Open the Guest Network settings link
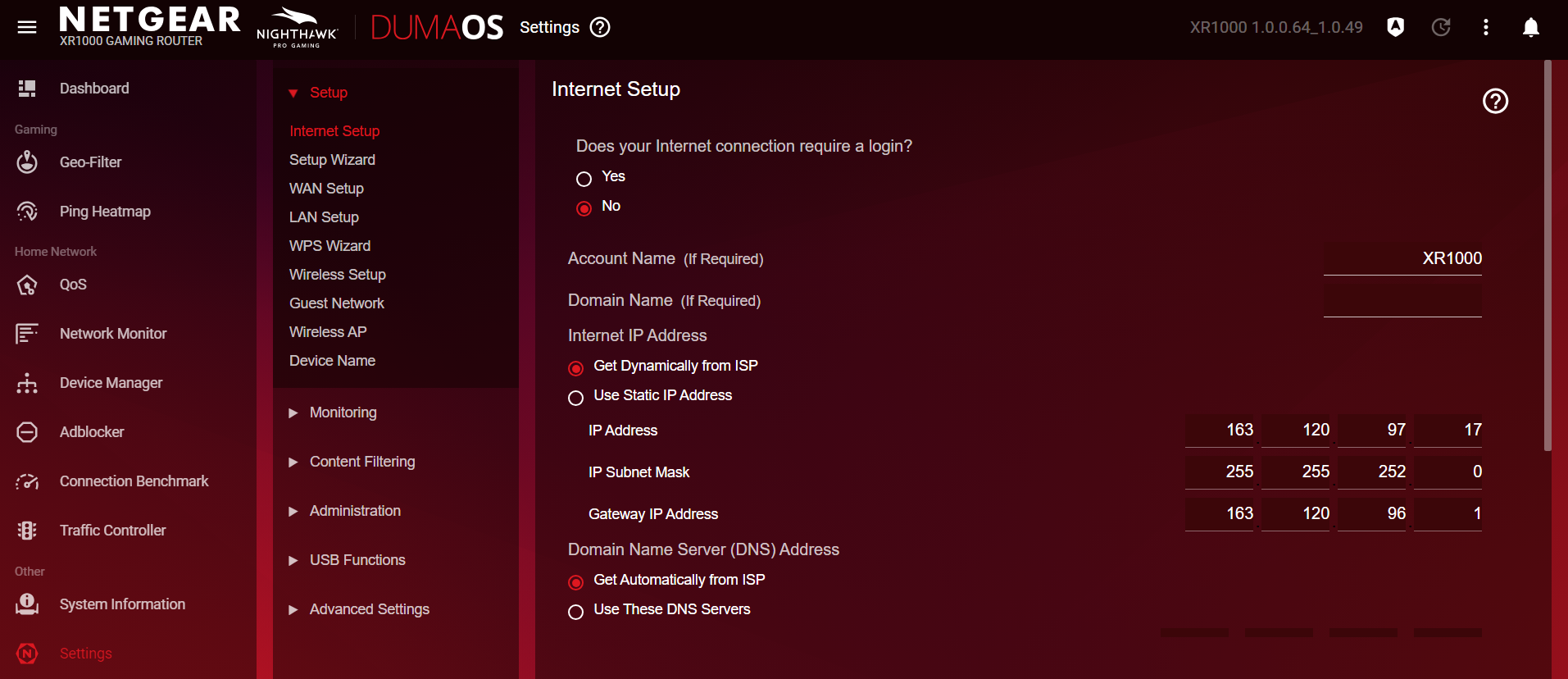This screenshot has height=679, width=1568. point(336,303)
